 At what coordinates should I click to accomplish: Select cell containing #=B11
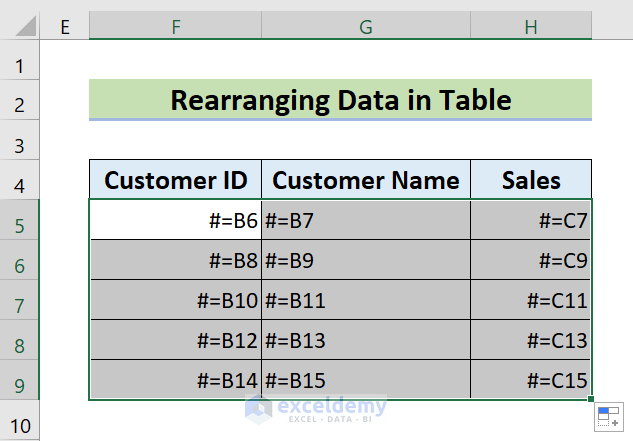(366, 300)
